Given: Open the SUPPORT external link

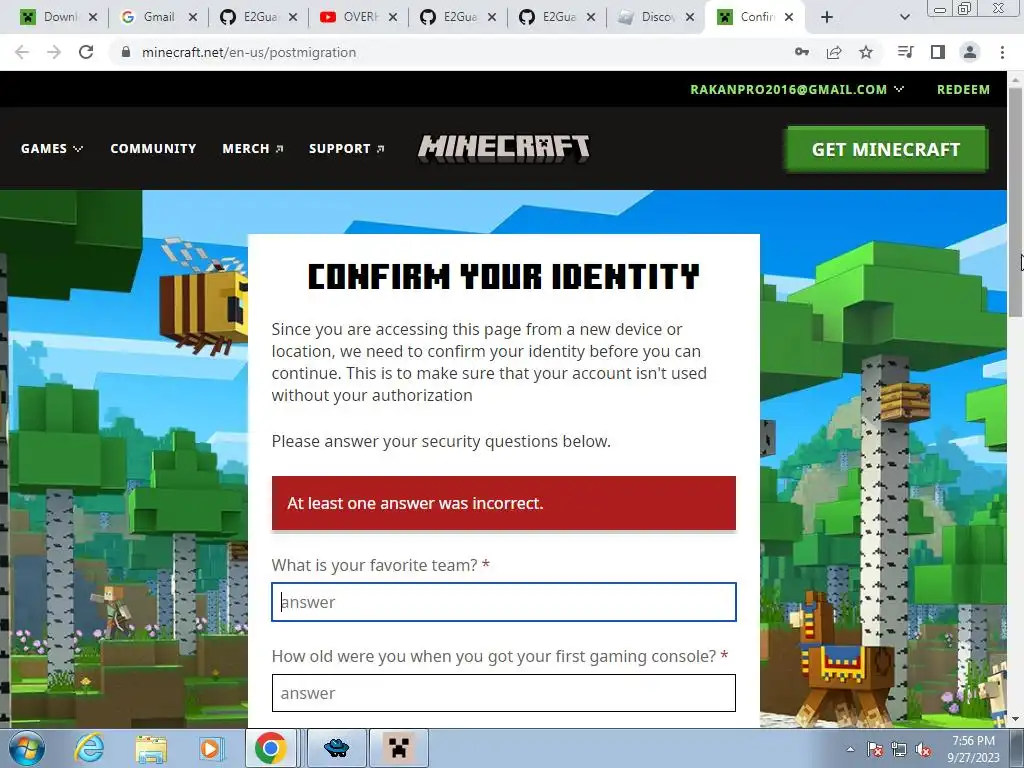Looking at the screenshot, I should (347, 149).
